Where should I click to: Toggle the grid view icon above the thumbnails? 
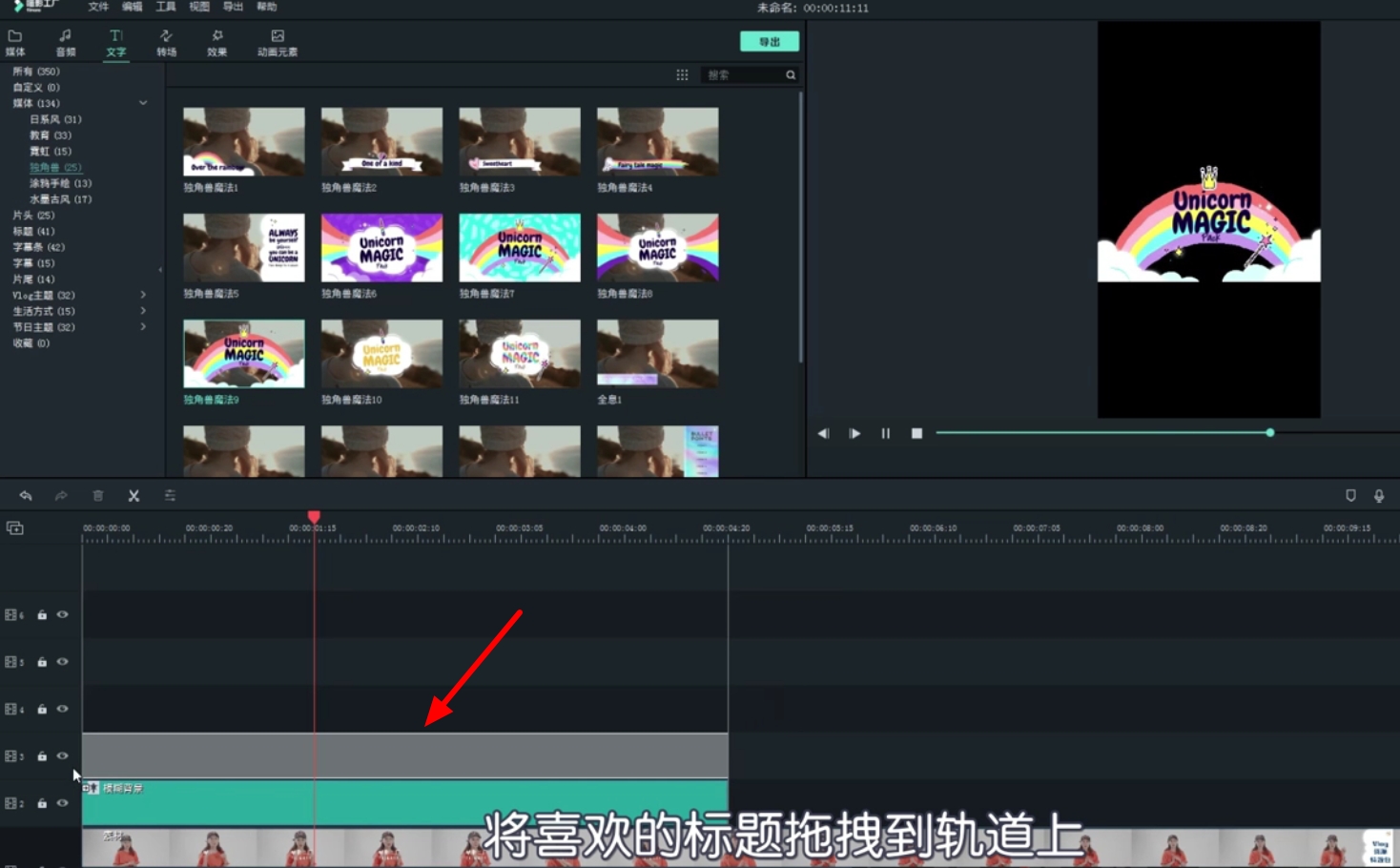click(682, 74)
